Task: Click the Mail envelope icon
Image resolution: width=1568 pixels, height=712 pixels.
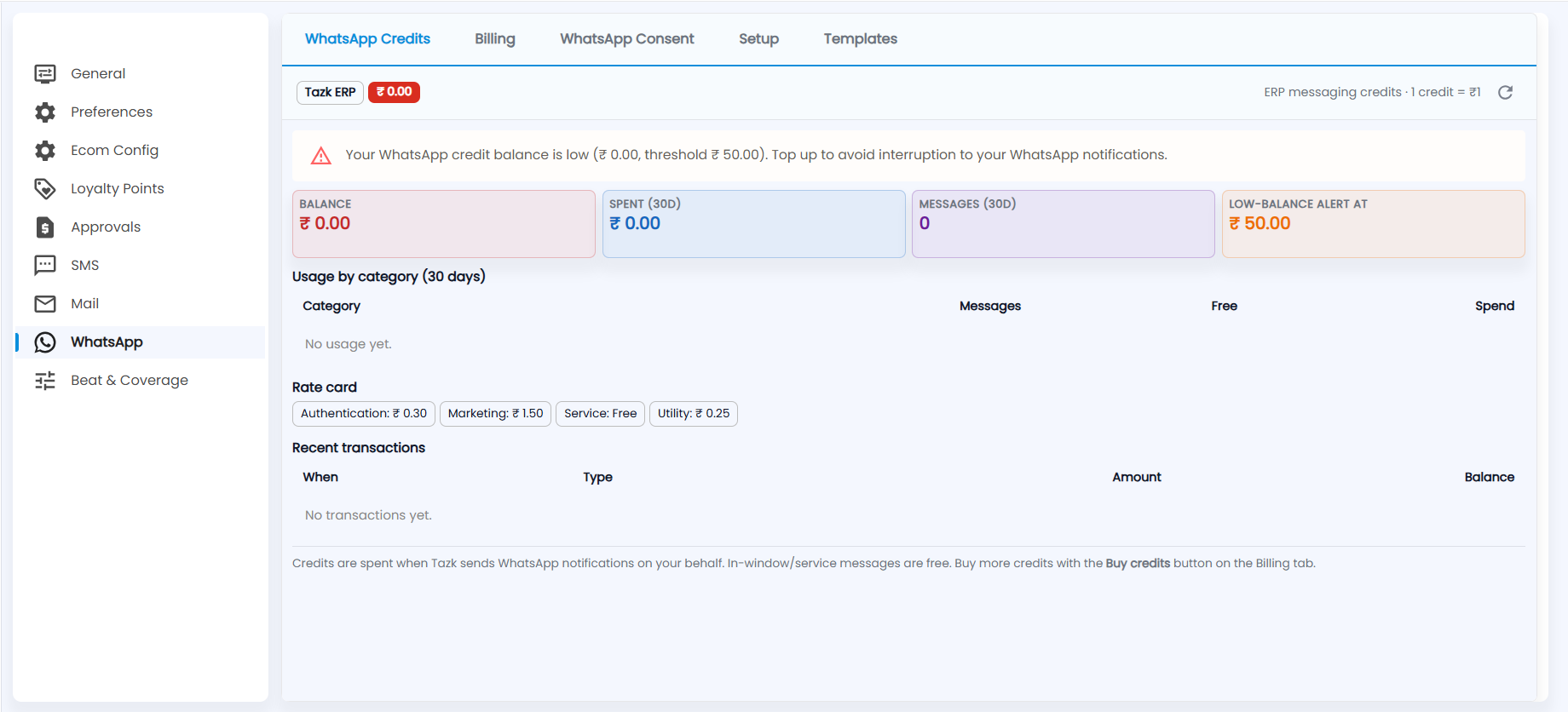Action: (45, 304)
